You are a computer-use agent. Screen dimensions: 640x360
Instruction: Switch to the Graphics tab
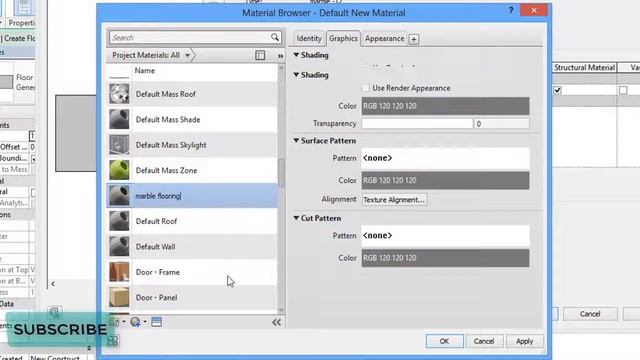(343, 38)
